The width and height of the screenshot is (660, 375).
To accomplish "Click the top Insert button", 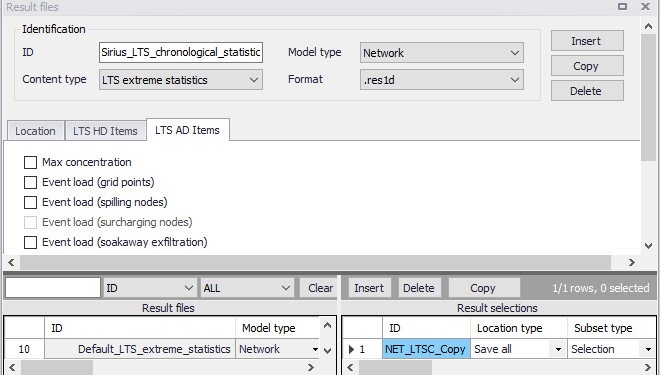I will pyautogui.click(x=587, y=41).
